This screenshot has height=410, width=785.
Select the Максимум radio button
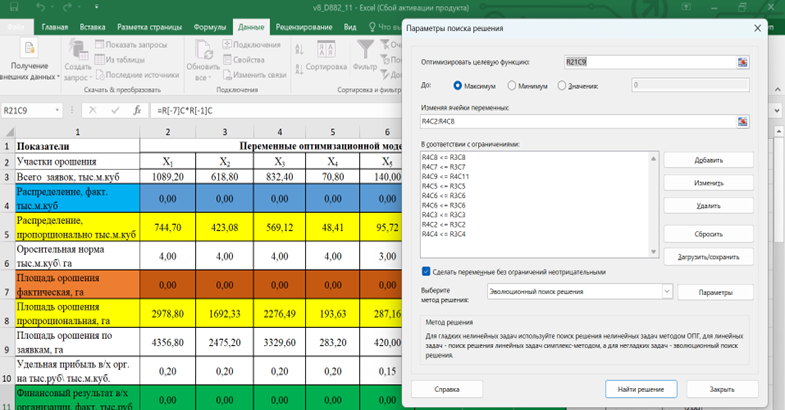coord(459,86)
